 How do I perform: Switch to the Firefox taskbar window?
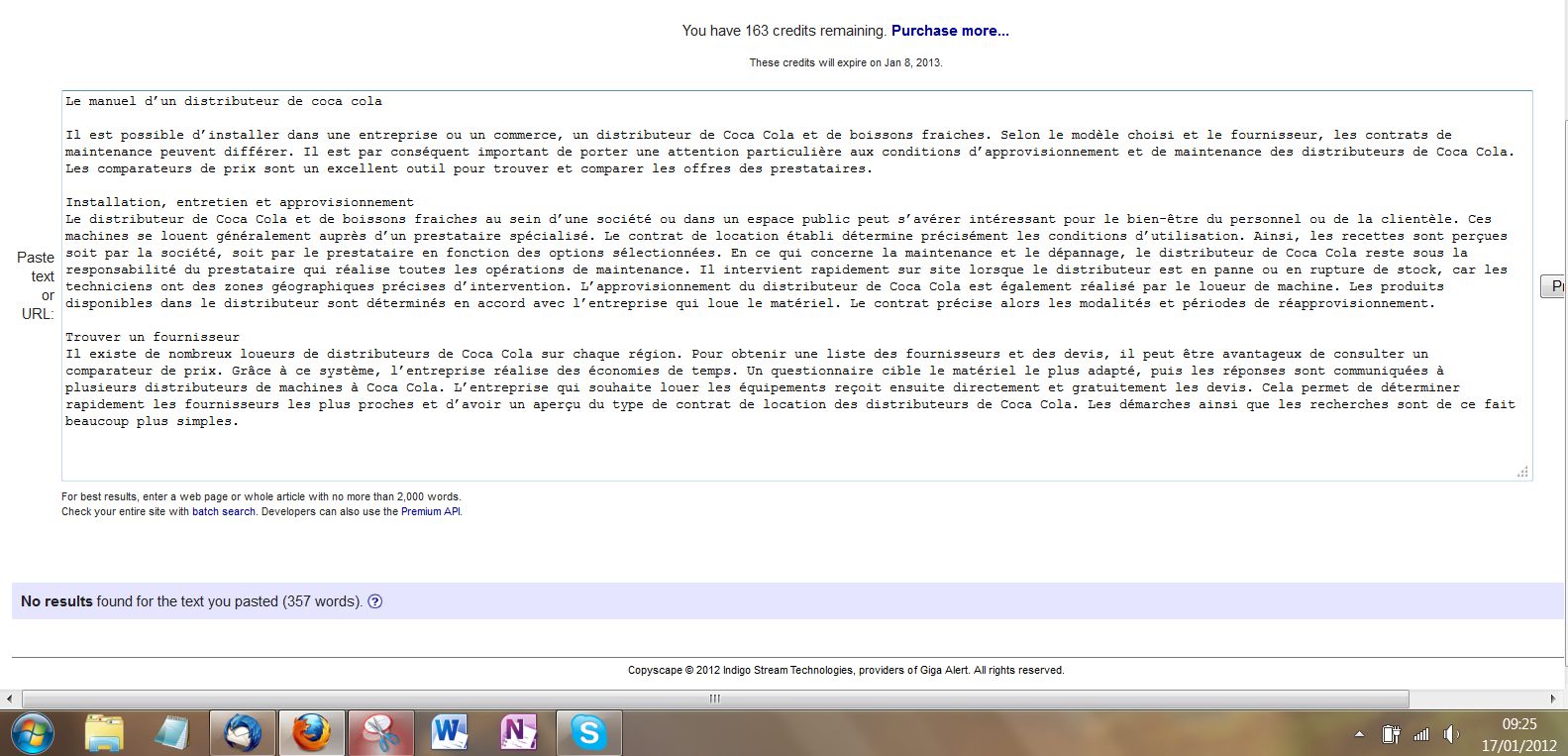(311, 734)
